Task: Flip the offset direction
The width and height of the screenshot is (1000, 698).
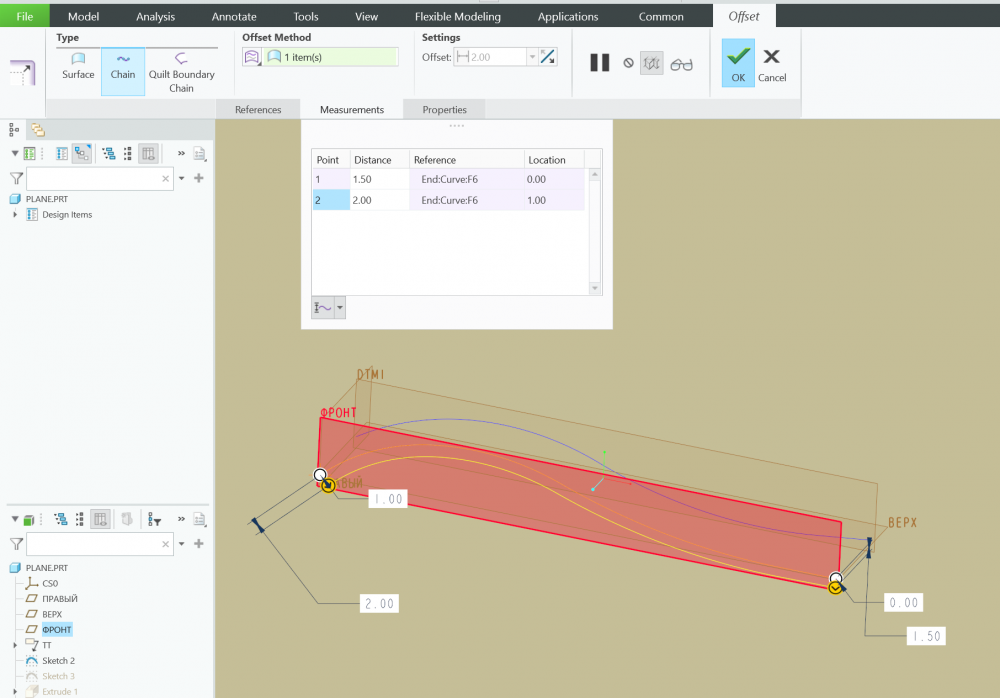Action: coord(547,57)
